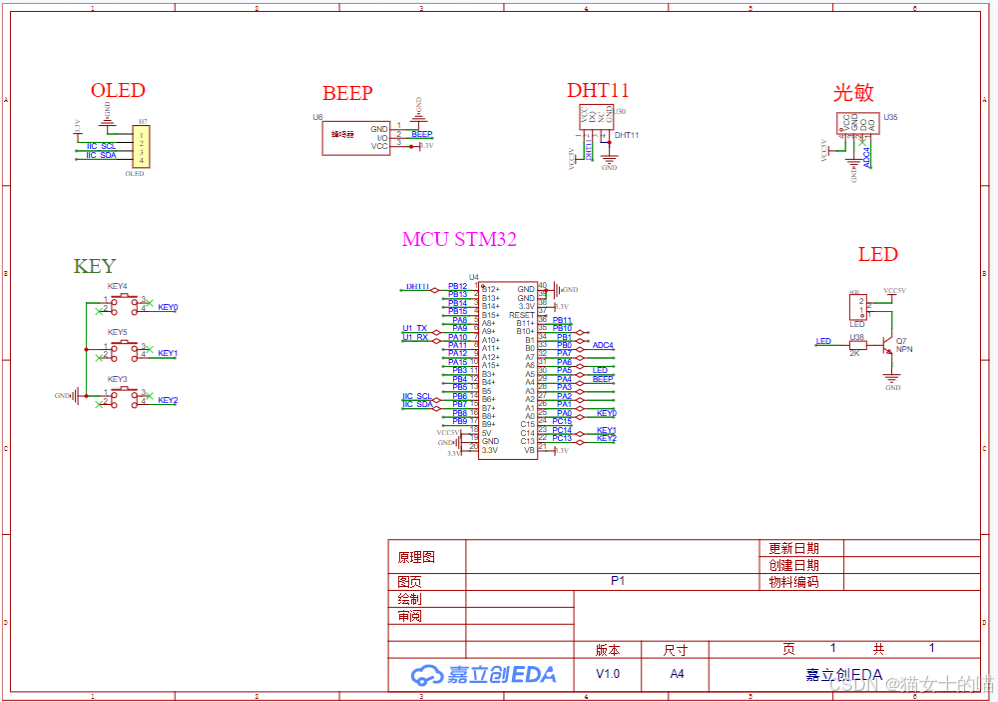Click the 物料编码 field label

(x=793, y=582)
